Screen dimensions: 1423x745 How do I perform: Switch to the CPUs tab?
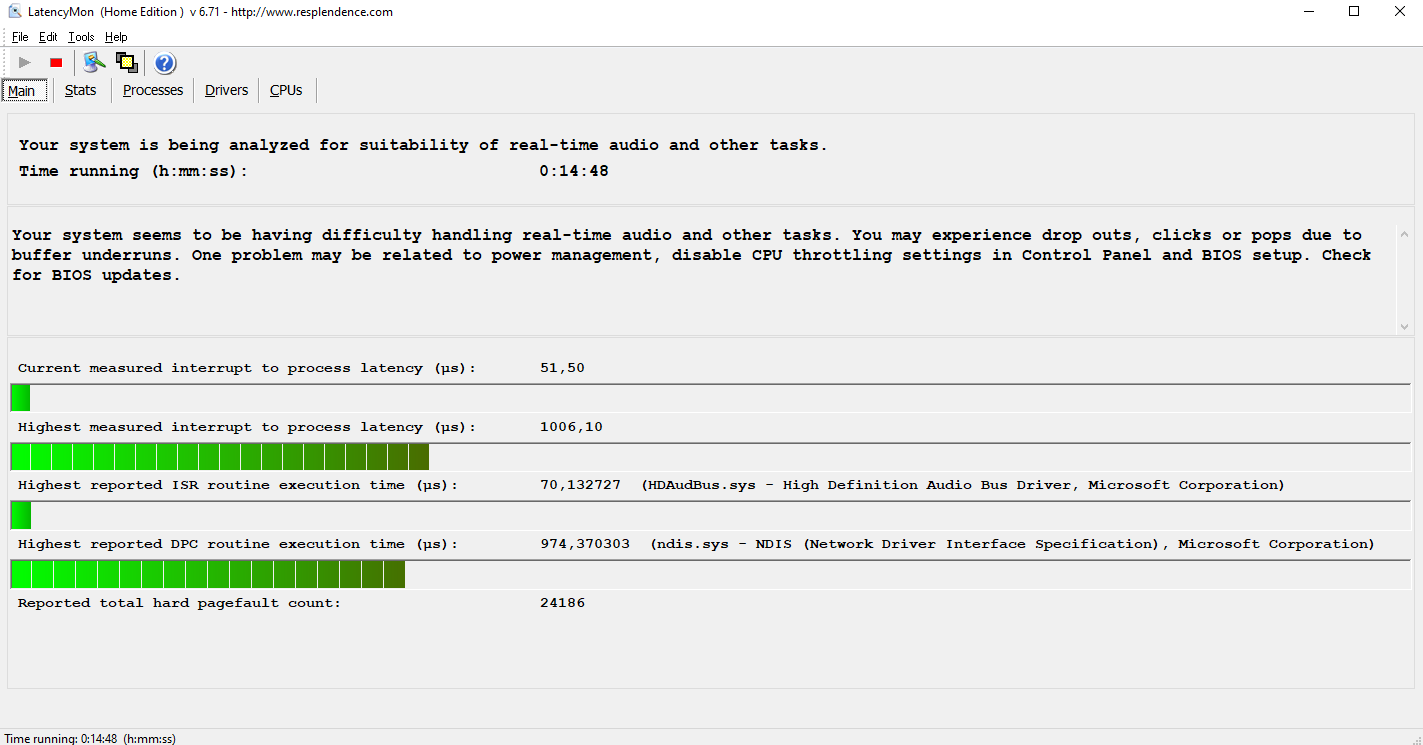point(286,90)
